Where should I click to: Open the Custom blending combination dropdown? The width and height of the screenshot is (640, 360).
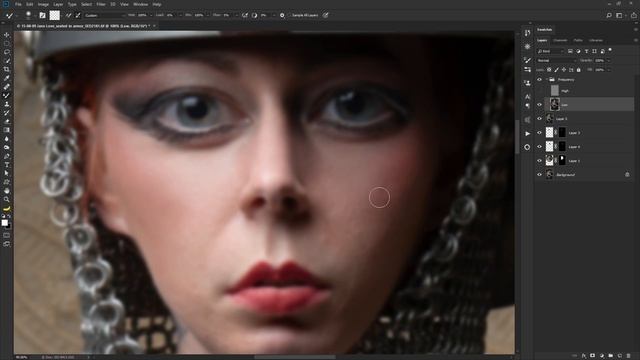pyautogui.click(x=104, y=15)
